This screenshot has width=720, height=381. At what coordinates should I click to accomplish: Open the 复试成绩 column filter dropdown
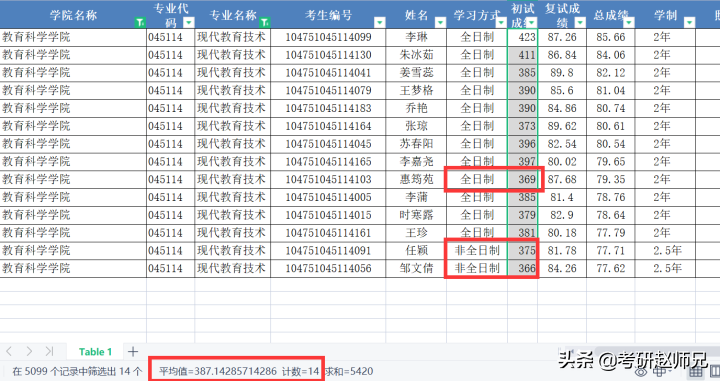(x=580, y=22)
